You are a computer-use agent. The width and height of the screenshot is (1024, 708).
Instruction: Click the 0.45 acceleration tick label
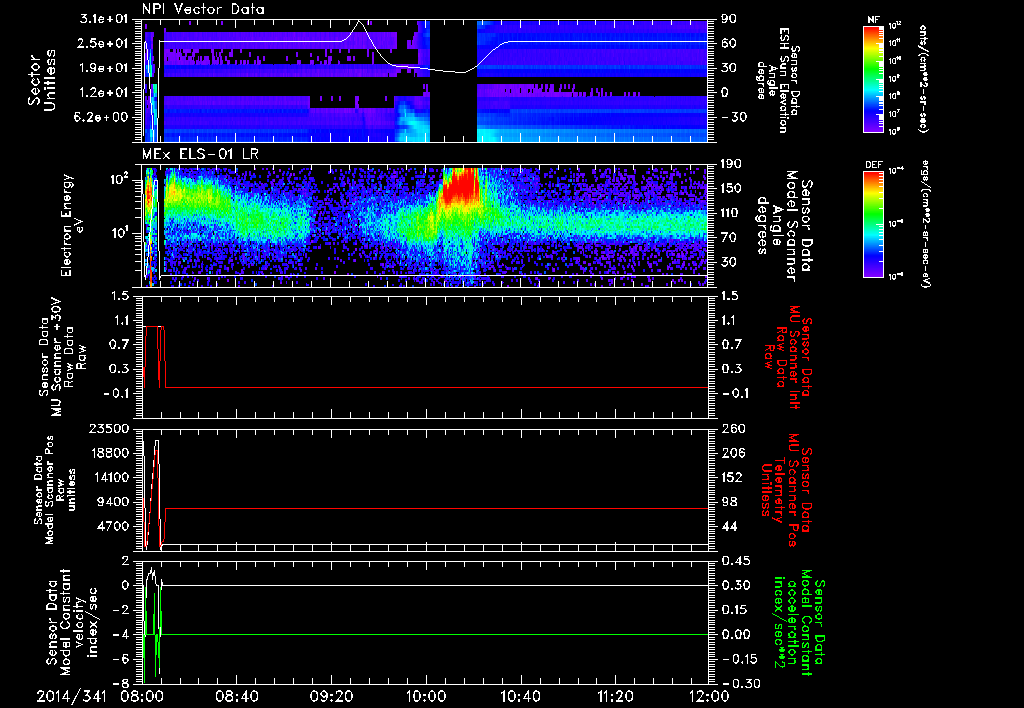click(735, 561)
